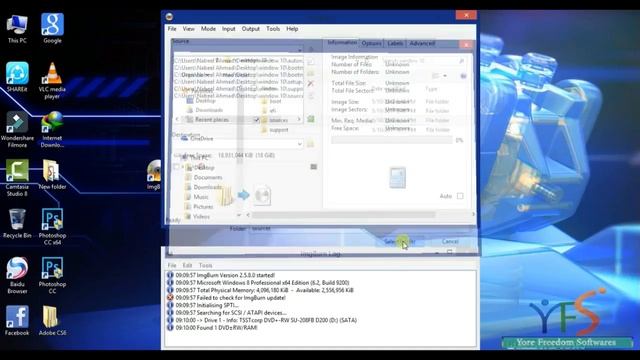
Task: Expand the Destination dropdown
Action: coord(300,144)
